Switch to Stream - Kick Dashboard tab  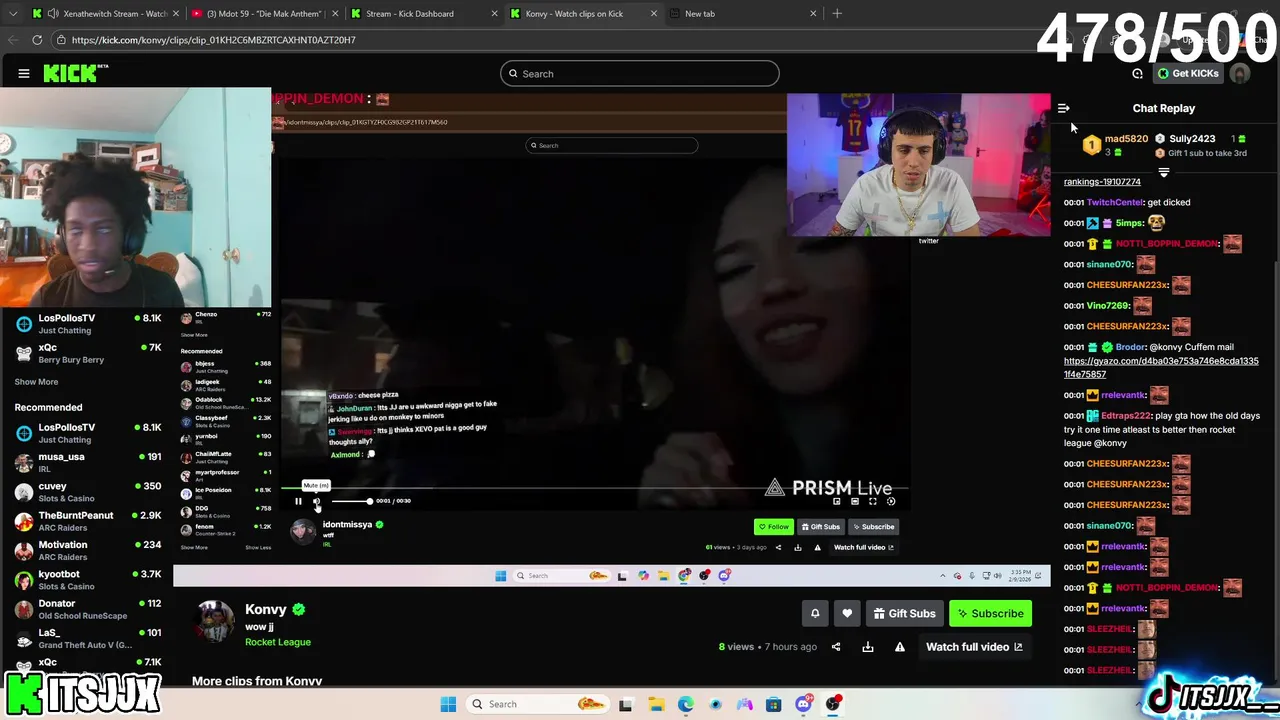point(422,13)
